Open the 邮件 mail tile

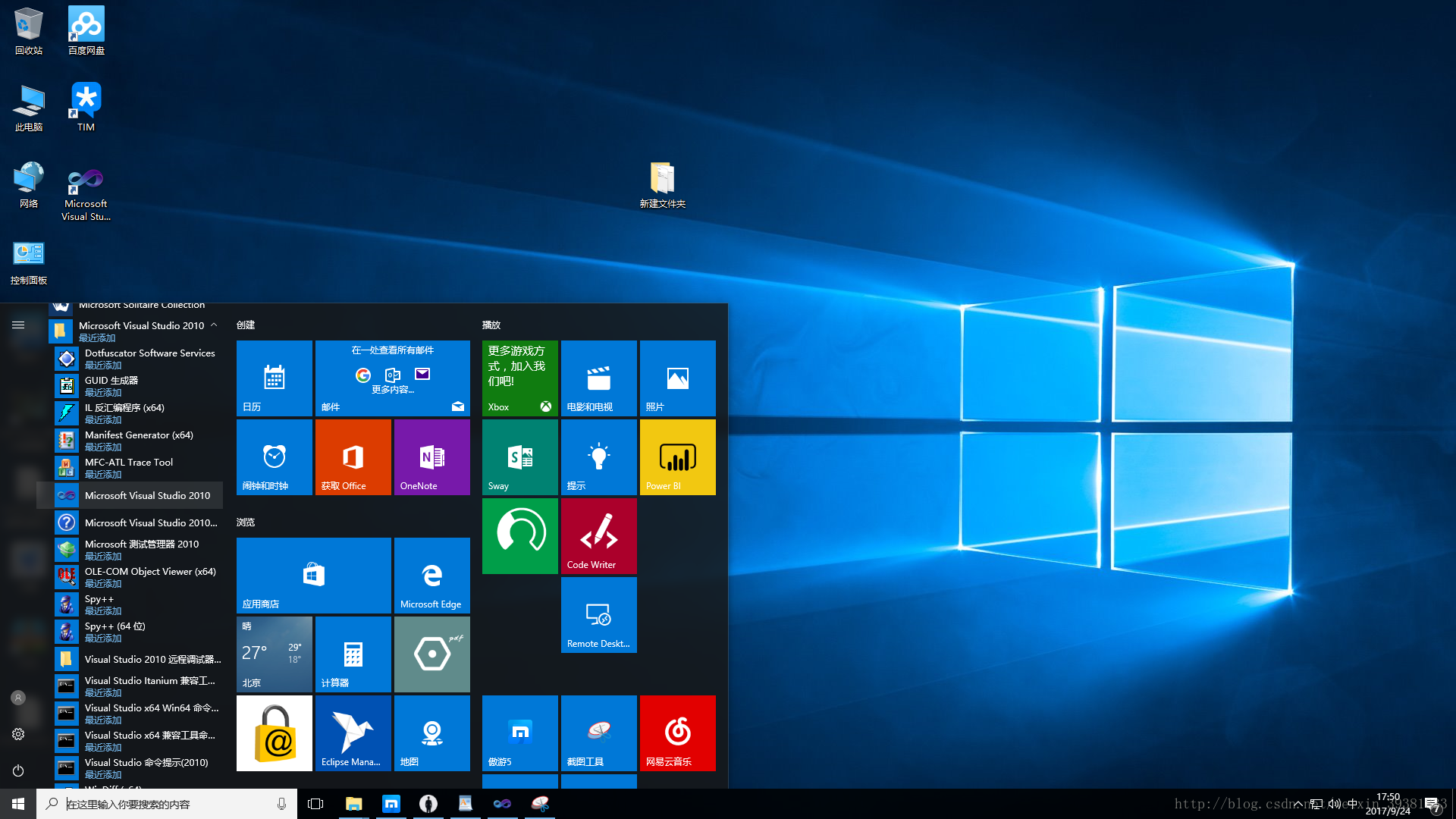tap(393, 378)
